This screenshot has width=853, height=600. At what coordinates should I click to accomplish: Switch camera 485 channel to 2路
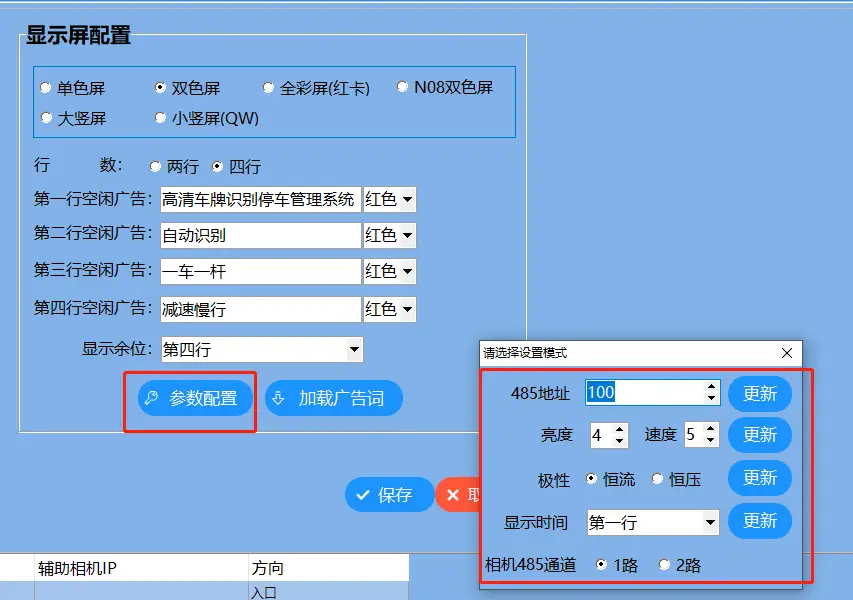click(665, 564)
